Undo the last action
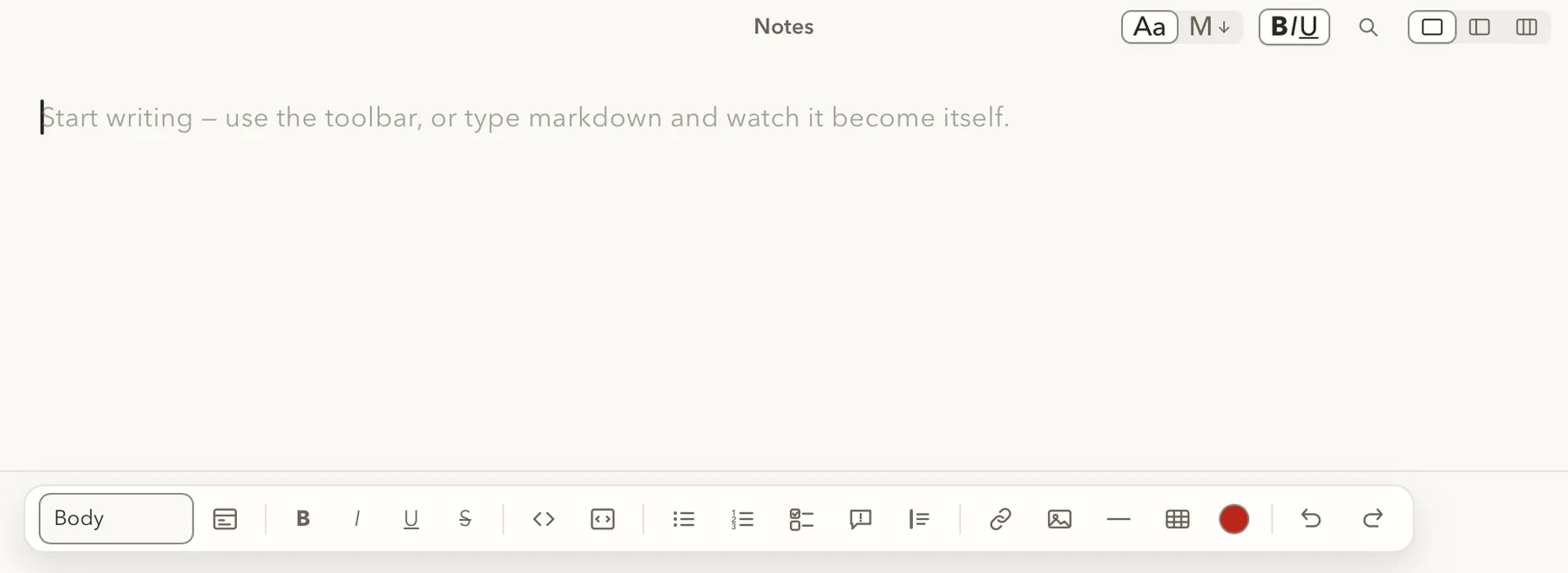The image size is (1568, 573). (1311, 519)
